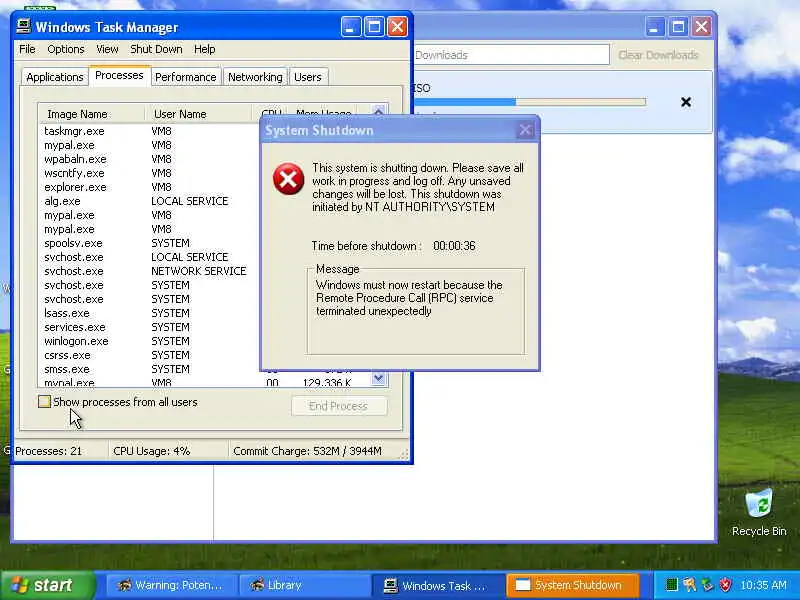Select the csrss.exe process row
This screenshot has height=600, width=800.
point(148,355)
